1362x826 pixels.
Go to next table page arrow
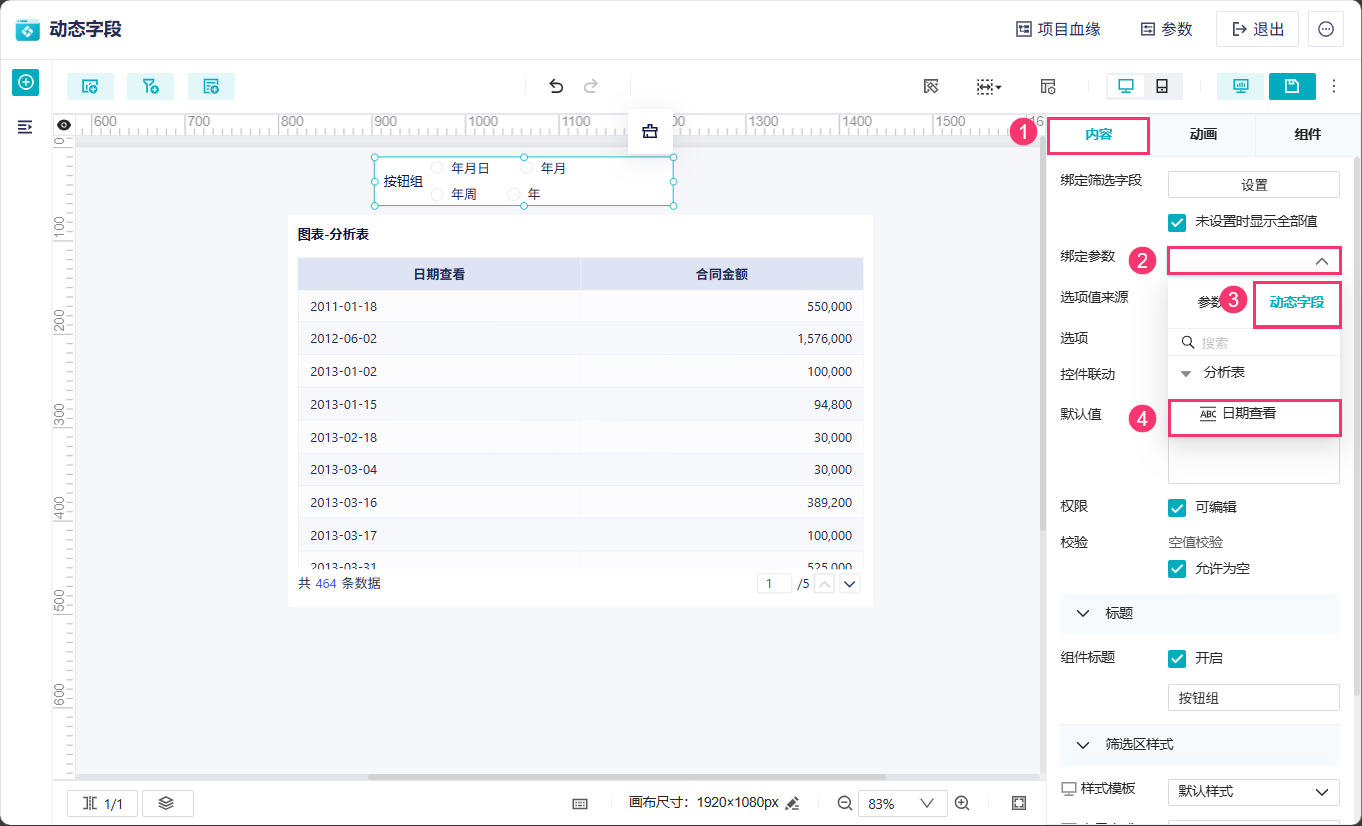tap(850, 584)
